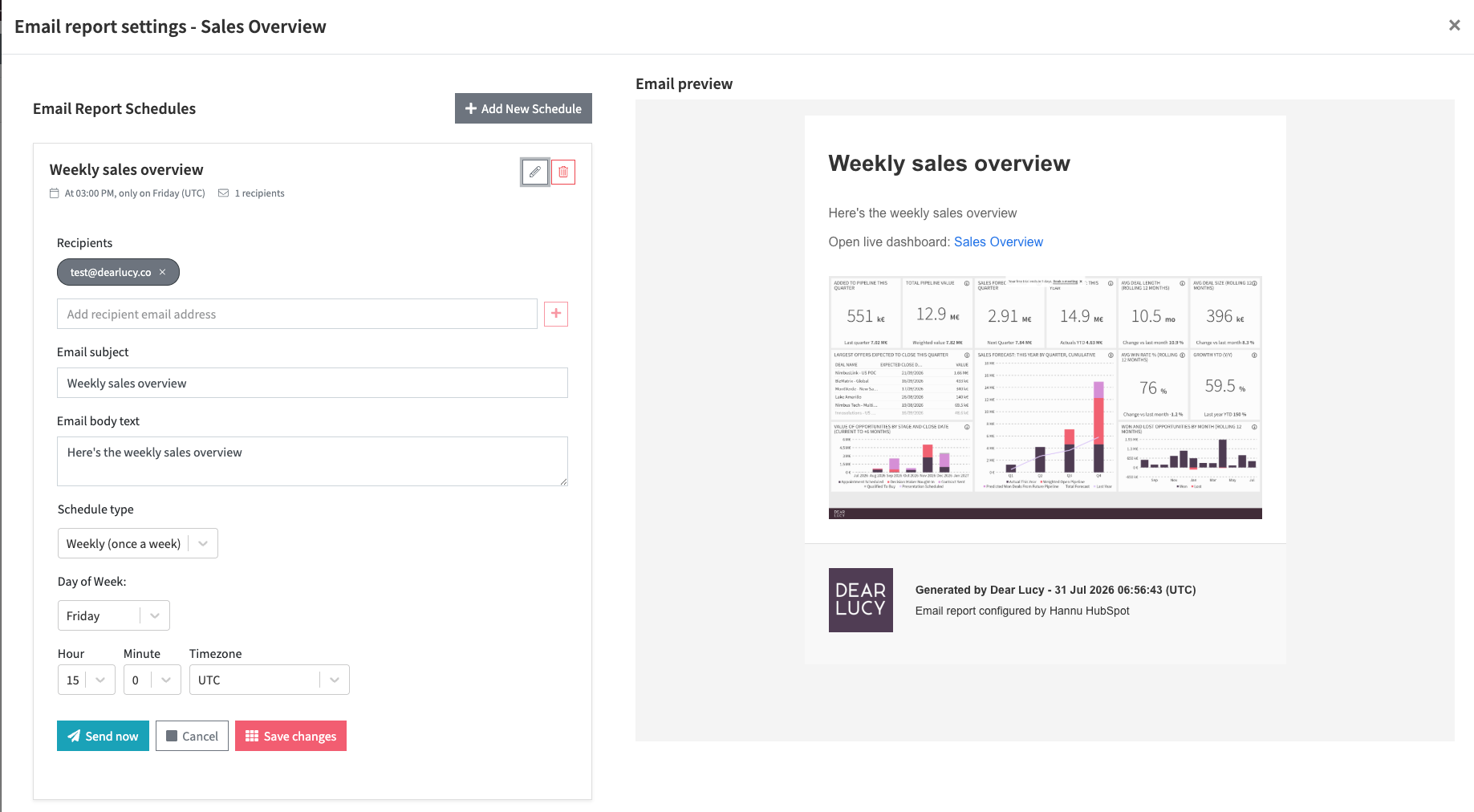Click the pink plus add-recipient icon
1474x812 pixels.
556,314
